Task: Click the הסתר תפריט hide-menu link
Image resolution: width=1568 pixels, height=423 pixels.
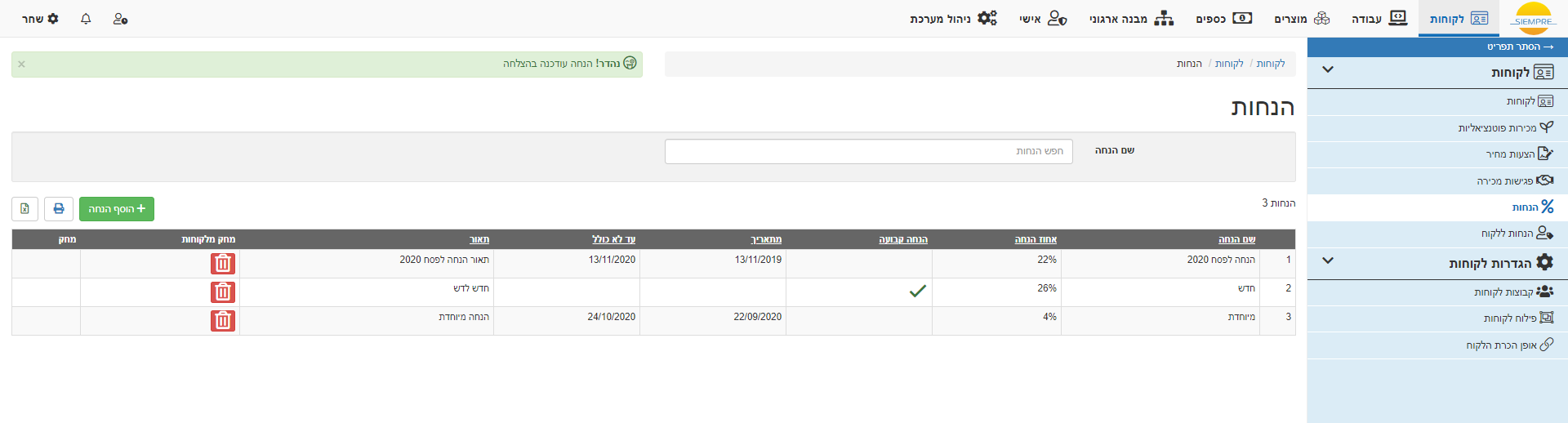Action: (1520, 47)
